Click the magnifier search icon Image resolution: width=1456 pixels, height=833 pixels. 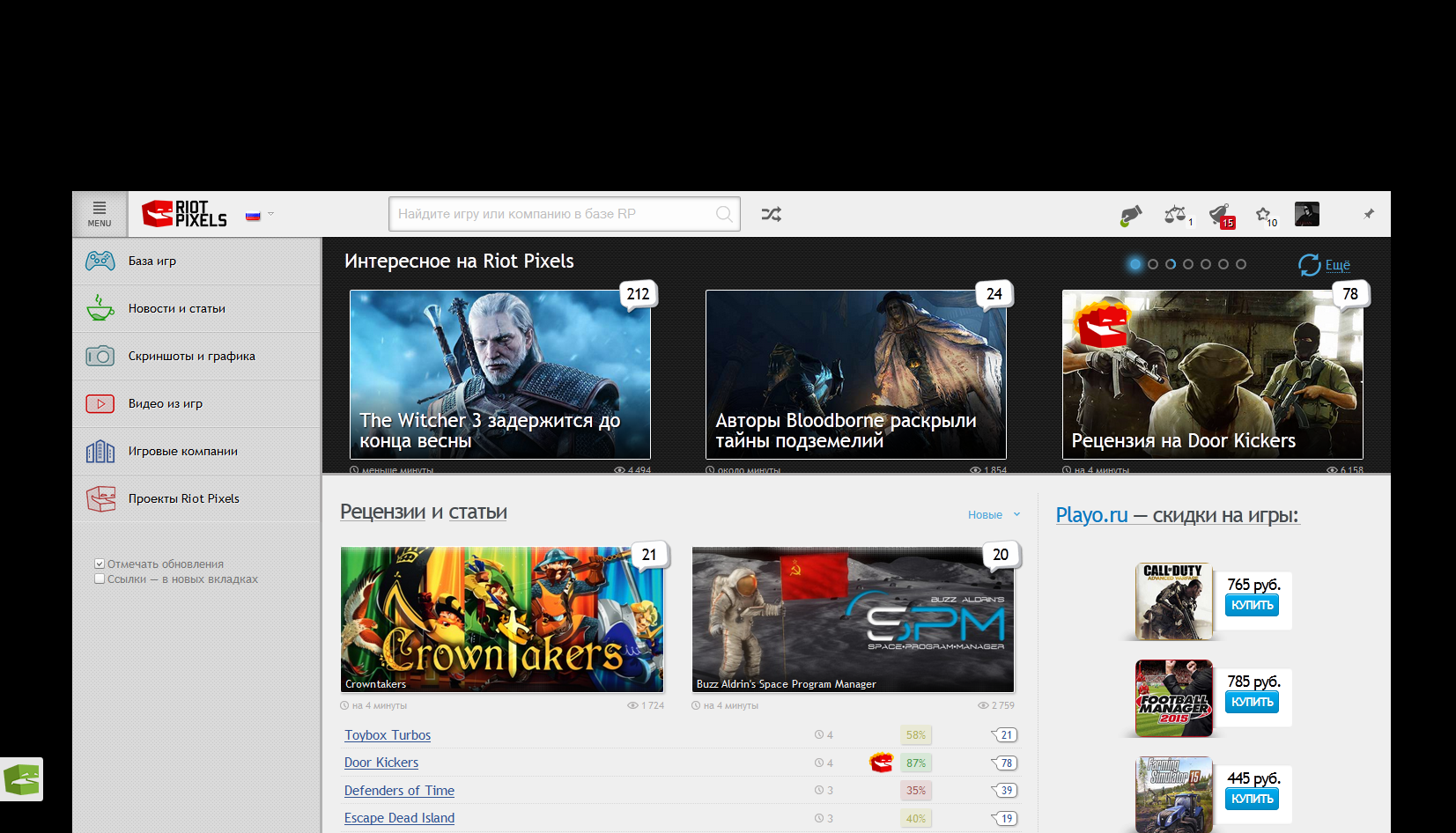click(724, 214)
